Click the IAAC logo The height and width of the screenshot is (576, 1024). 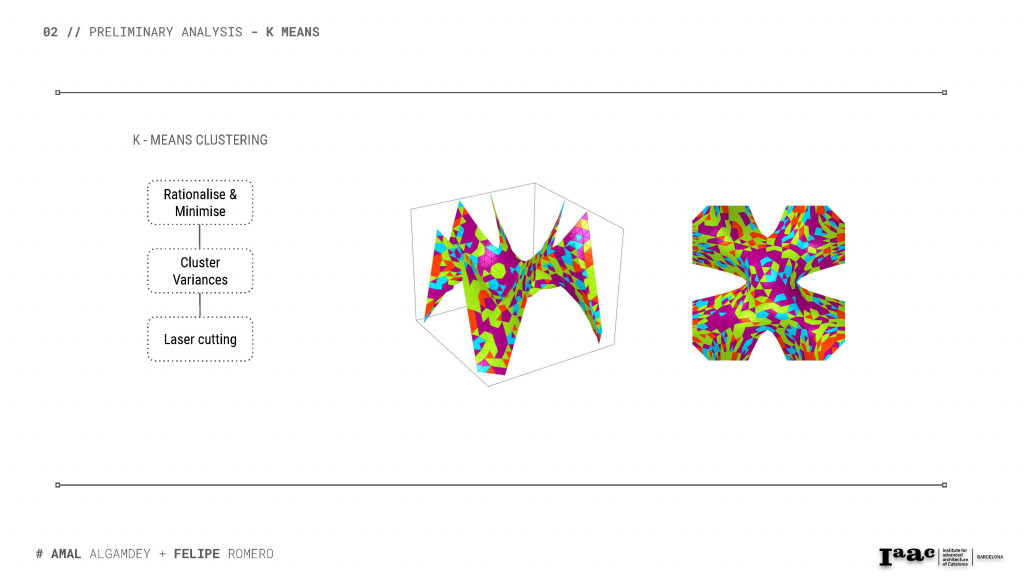pyautogui.click(x=907, y=557)
